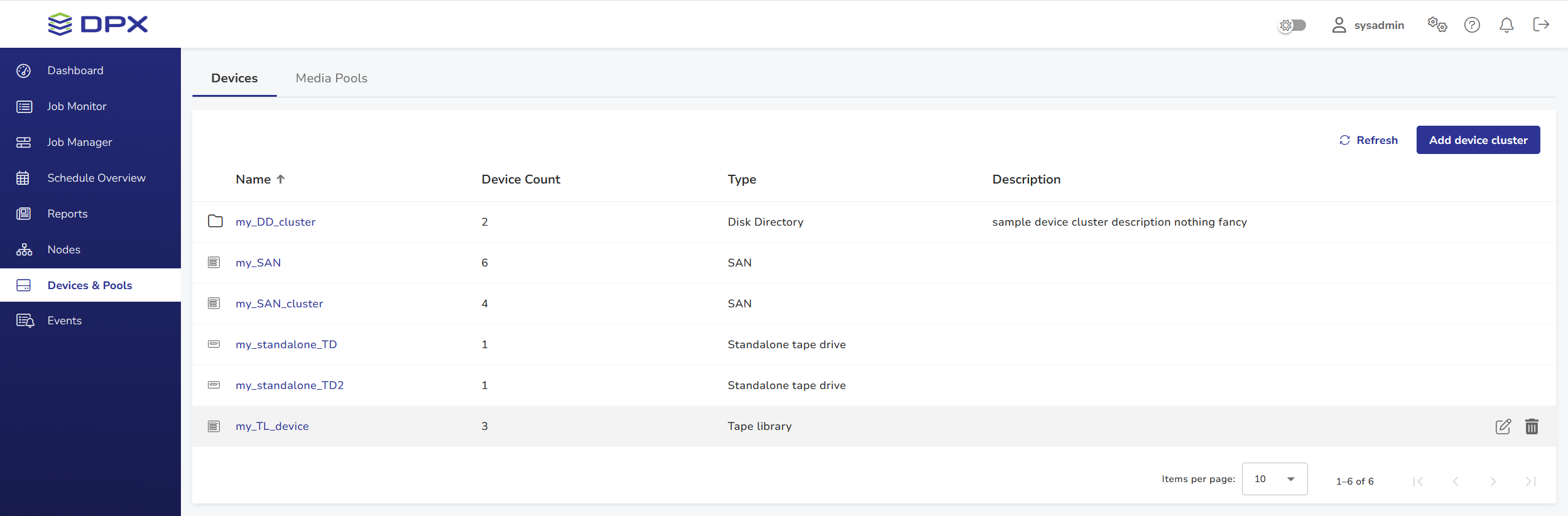Viewport: 1568px width, 516px height.
Task: Click the Device Count column header
Action: [520, 179]
